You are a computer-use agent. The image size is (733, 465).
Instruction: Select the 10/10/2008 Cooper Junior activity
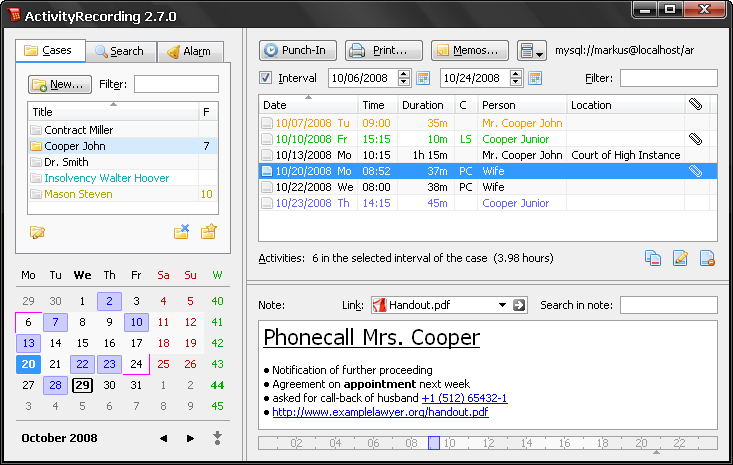coord(488,139)
